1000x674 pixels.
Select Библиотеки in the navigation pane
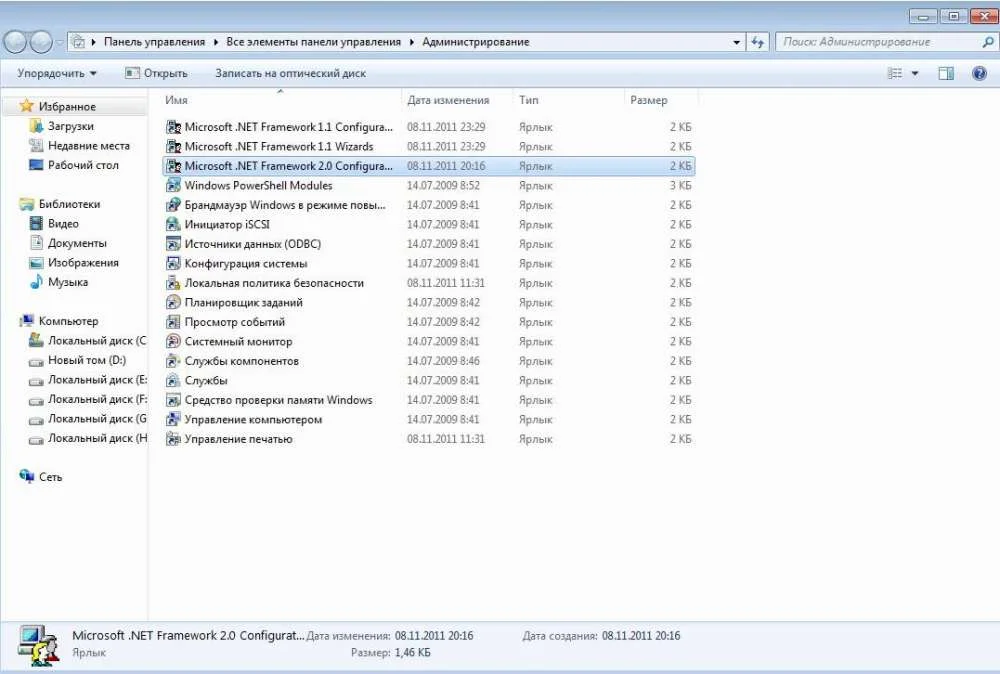70,204
